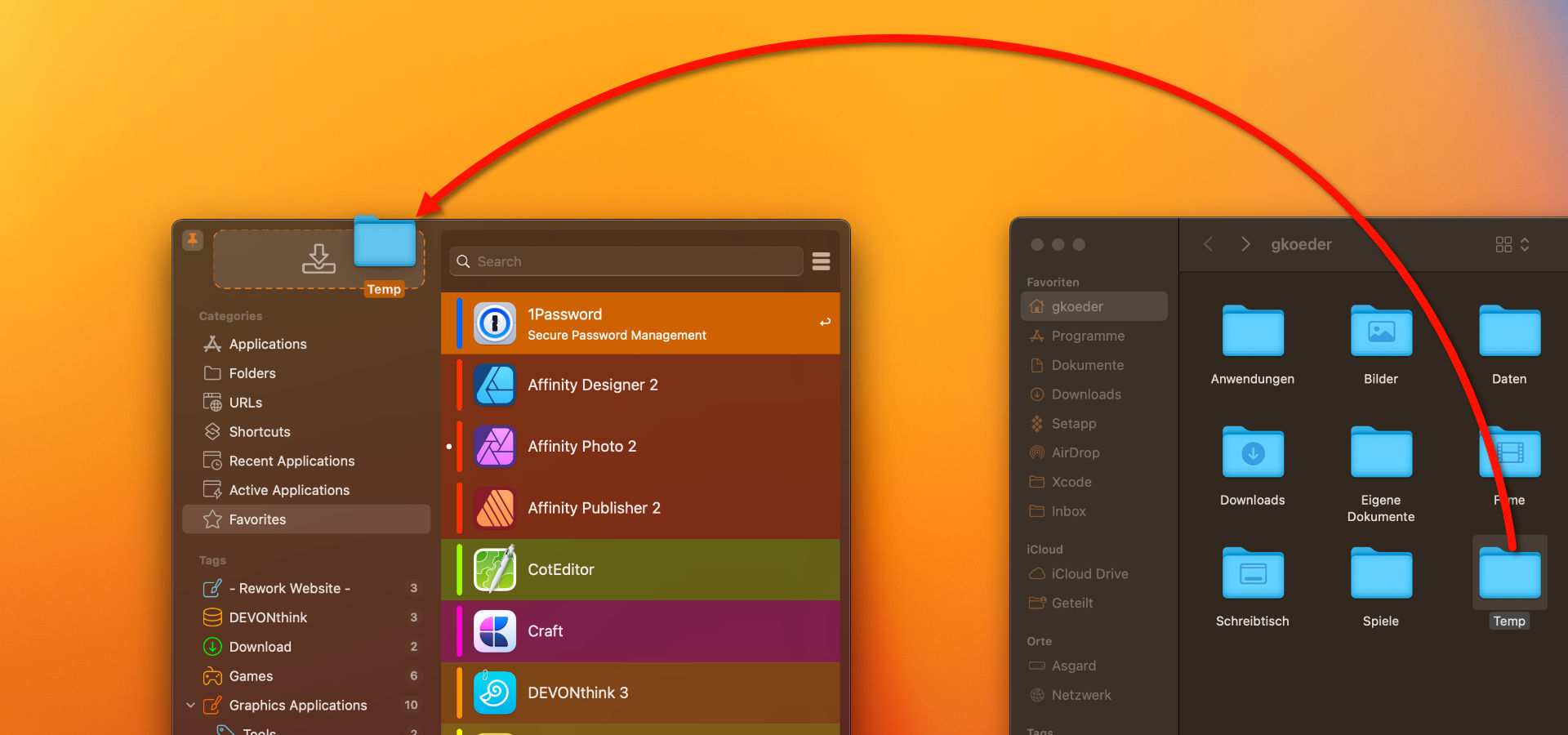Viewport: 1568px width, 735px height.
Task: Select the 'Affinity Photo 2' name text
Action: 582,447
